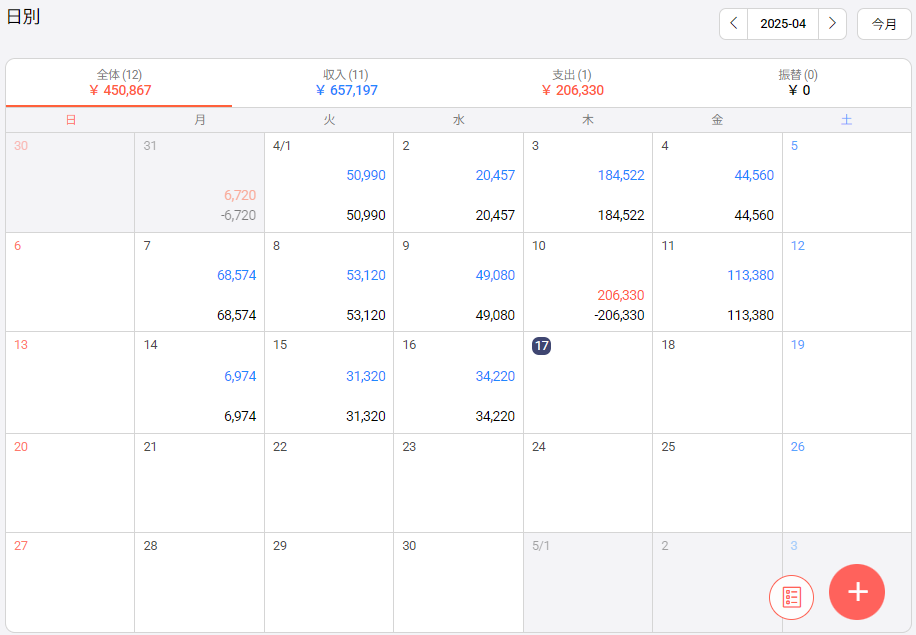This screenshot has height=635, width=916.
Task: Click the April 7 income 68,574
Action: pyautogui.click(x=237, y=275)
